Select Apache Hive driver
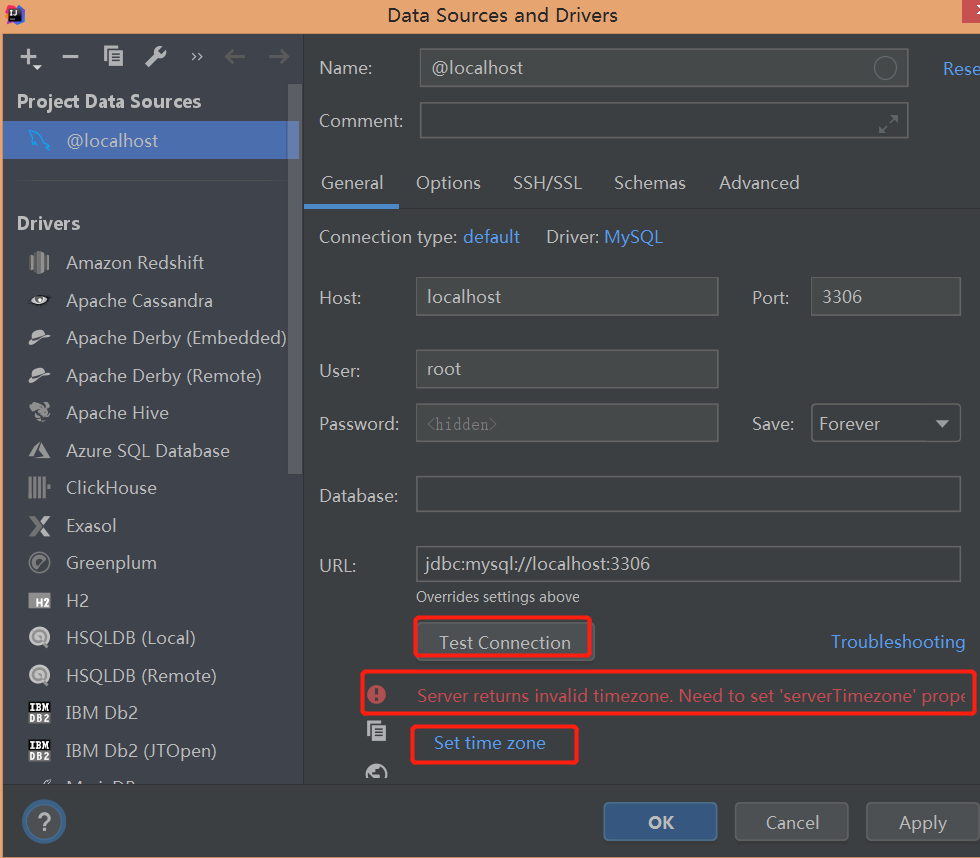The width and height of the screenshot is (980, 858). click(118, 412)
